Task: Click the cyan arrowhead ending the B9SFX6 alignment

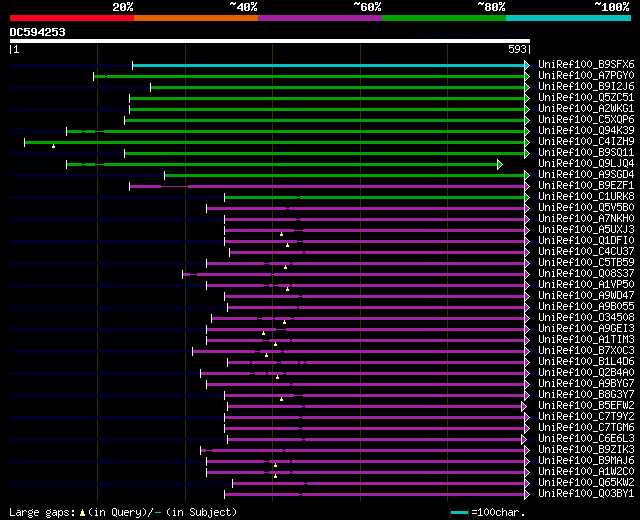Action: coord(527,65)
